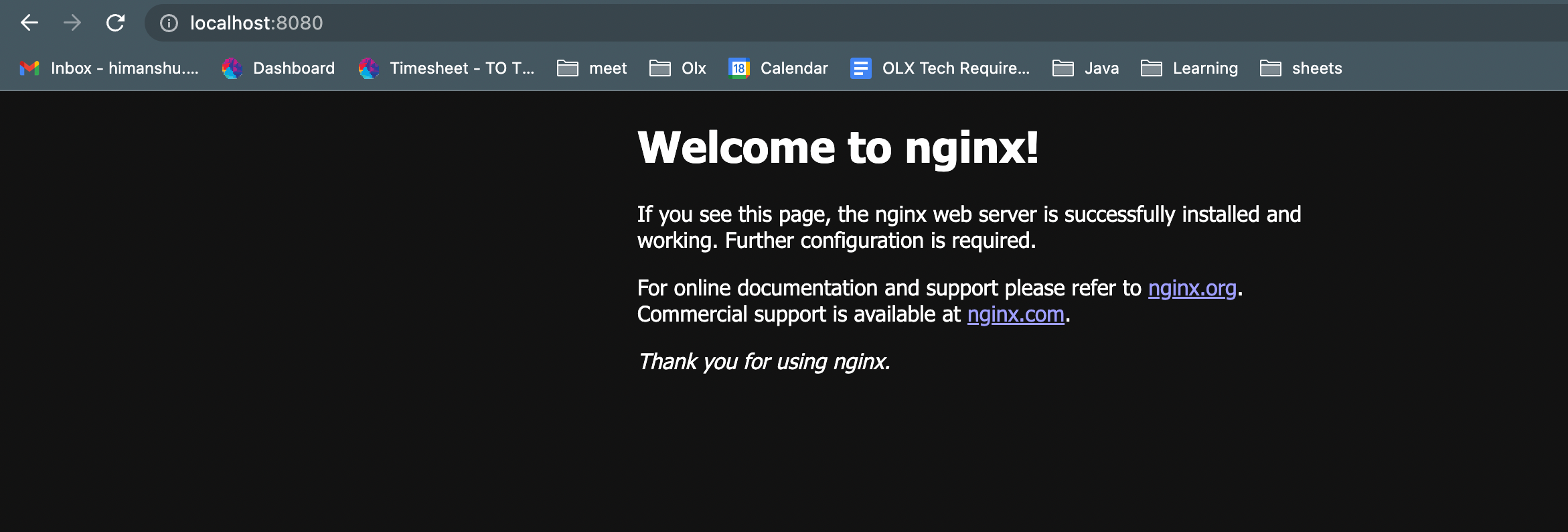Image resolution: width=1568 pixels, height=532 pixels.
Task: Expand the sheets bookmarks folder
Action: (1301, 68)
